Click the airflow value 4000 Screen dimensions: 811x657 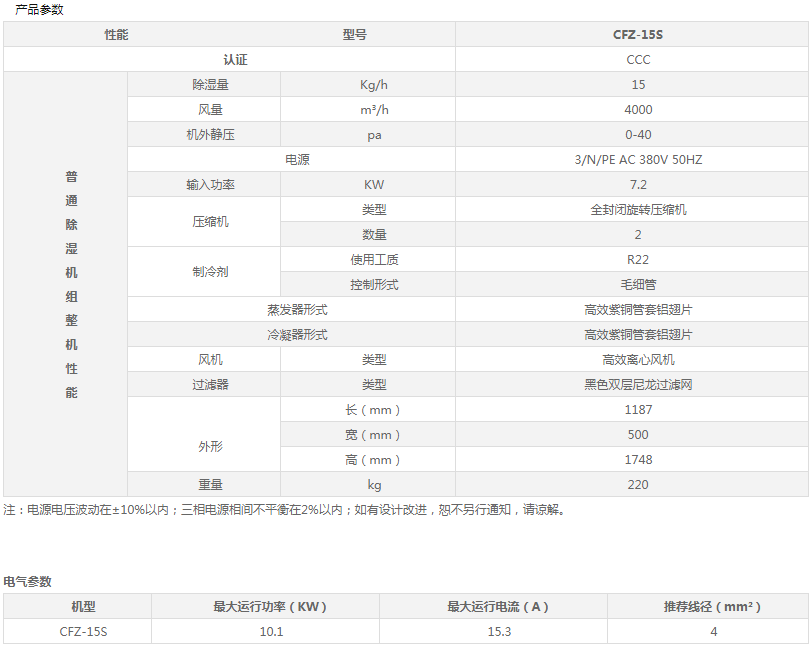637,110
